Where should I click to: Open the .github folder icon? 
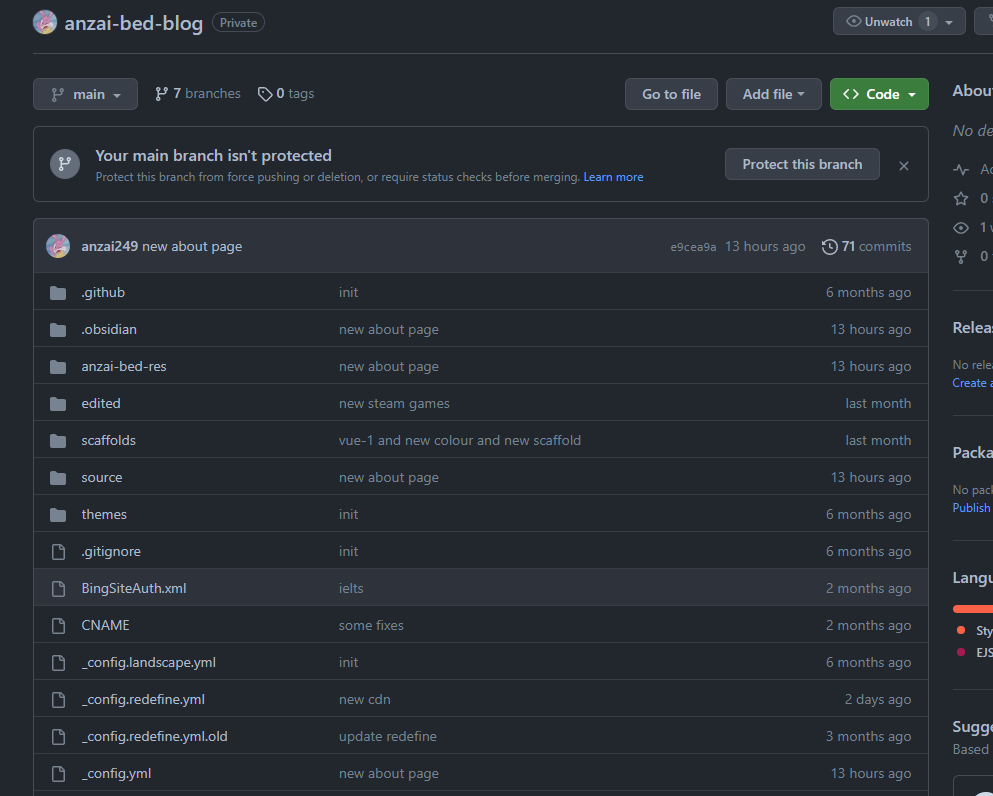pyautogui.click(x=58, y=293)
